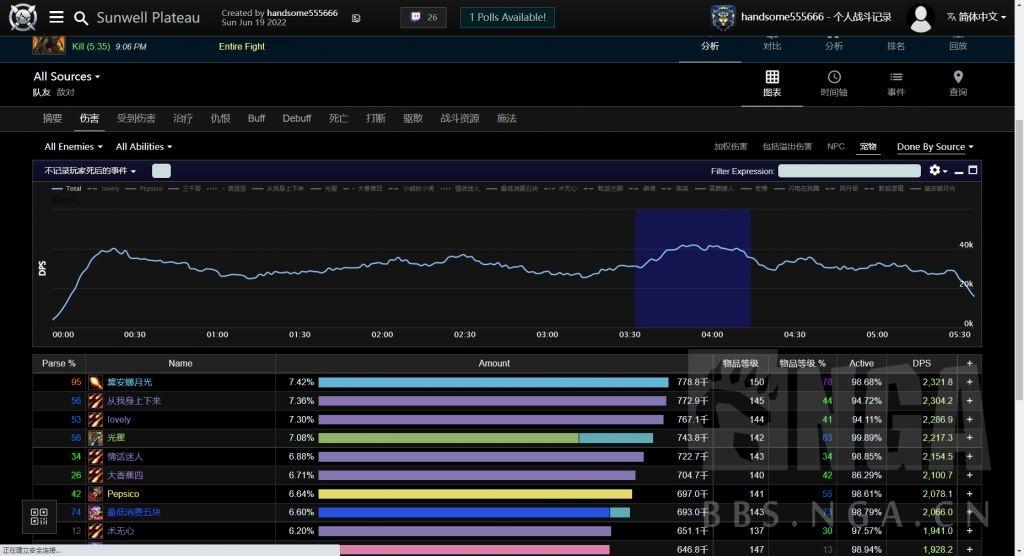This screenshot has height=556, width=1024.
Task: Toggle 包括溢出伤害 overkill damage option
Action: (x=786, y=147)
